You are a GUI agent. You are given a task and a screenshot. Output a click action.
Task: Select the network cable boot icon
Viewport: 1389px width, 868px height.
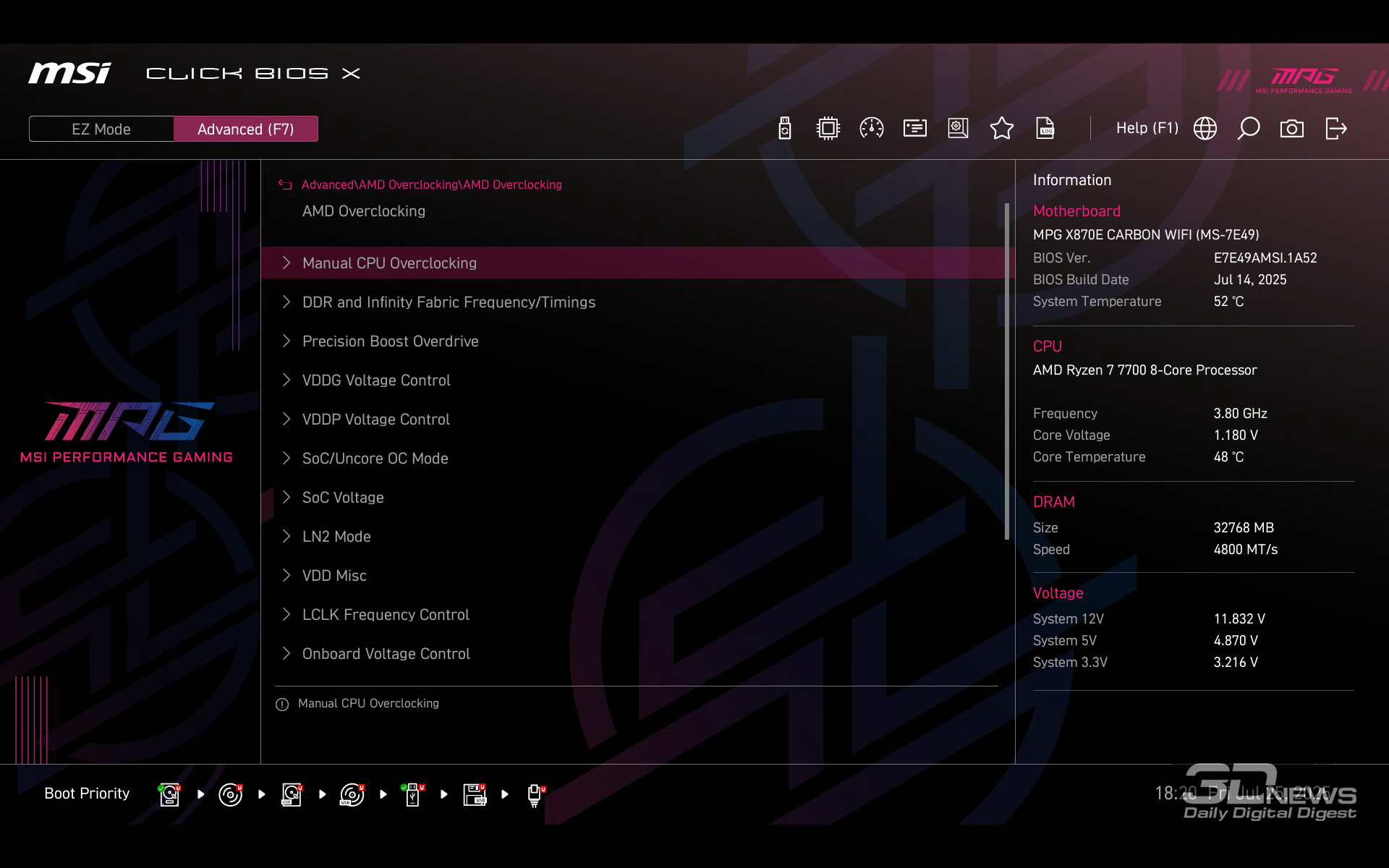(x=535, y=795)
